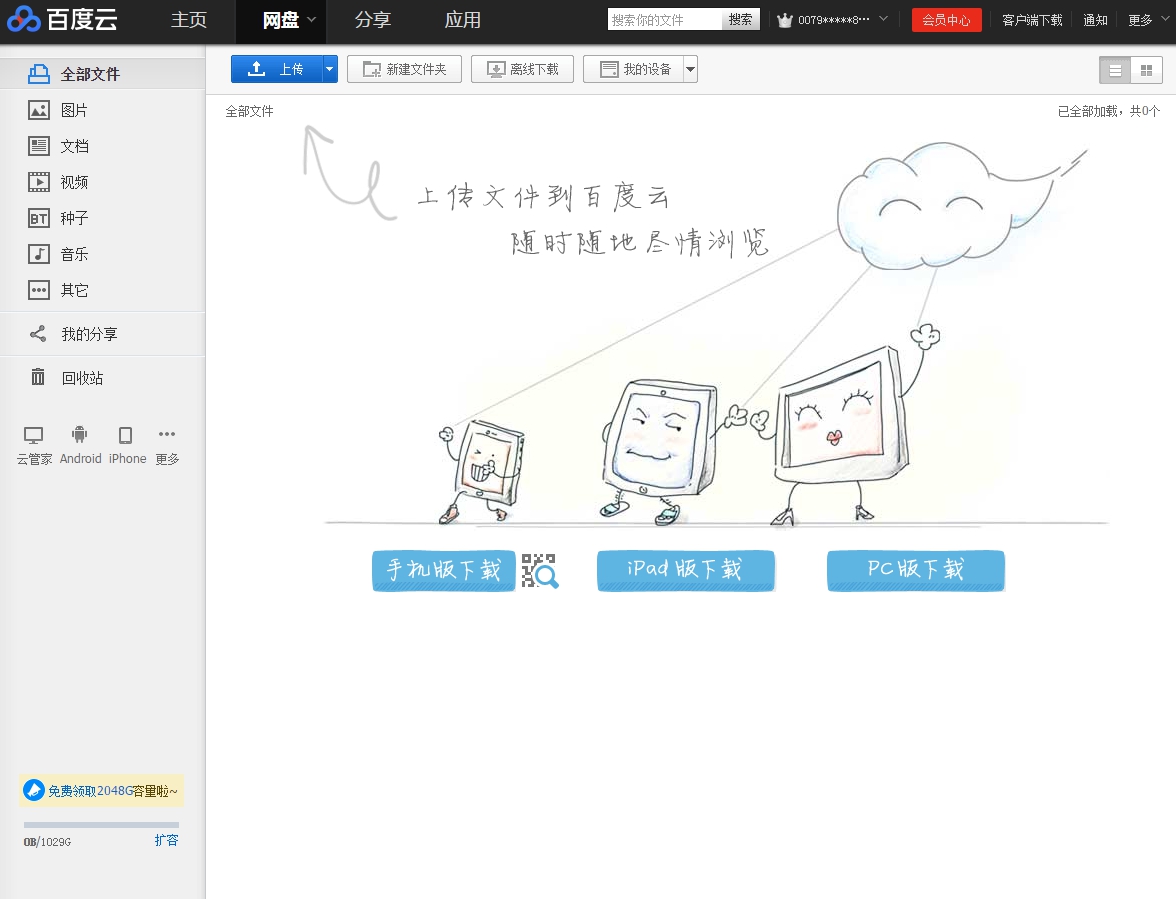Click the 已全部加载，共0个 status text
Viewport: 1176px width, 899px height.
(x=1108, y=111)
